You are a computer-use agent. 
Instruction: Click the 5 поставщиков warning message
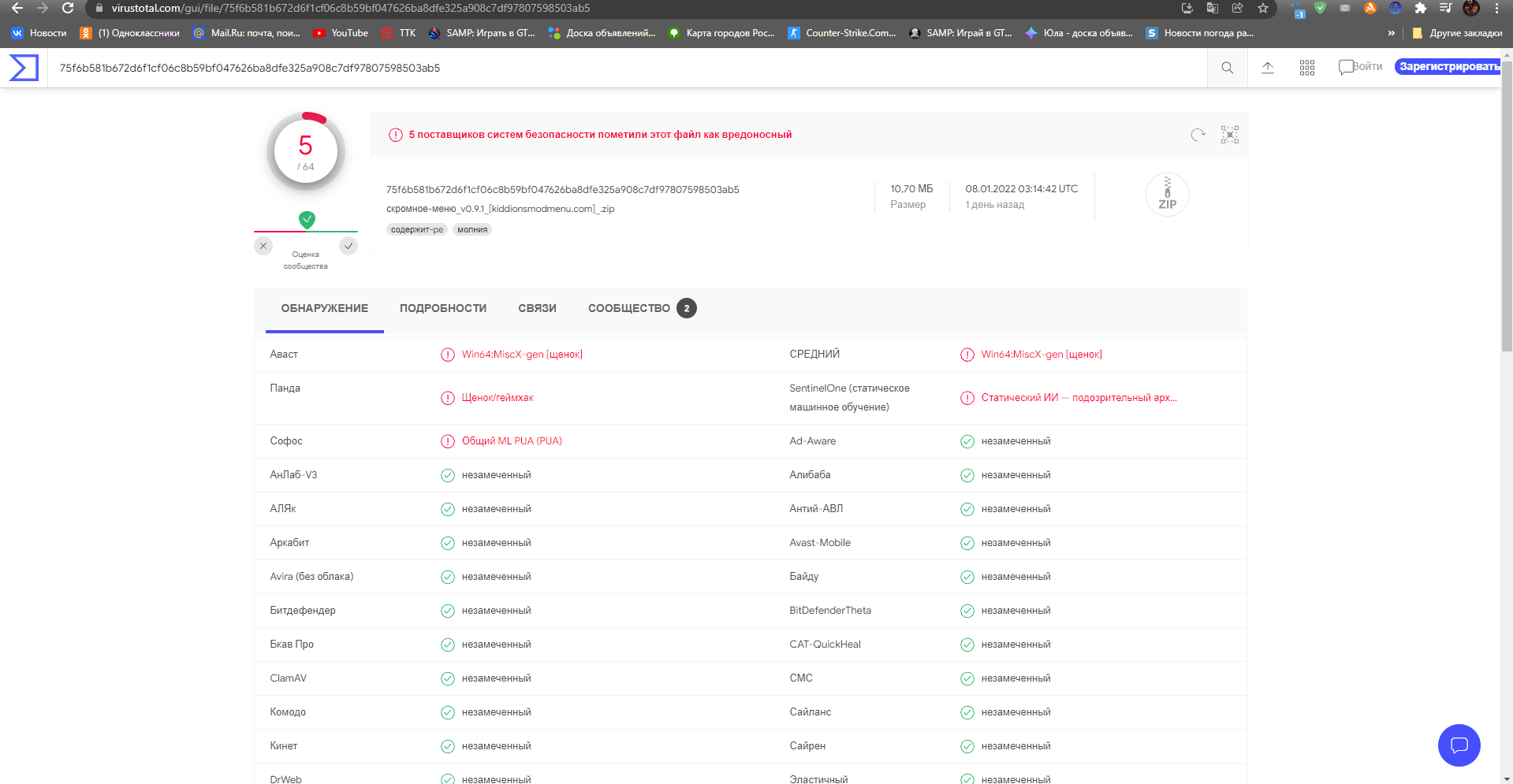point(600,135)
